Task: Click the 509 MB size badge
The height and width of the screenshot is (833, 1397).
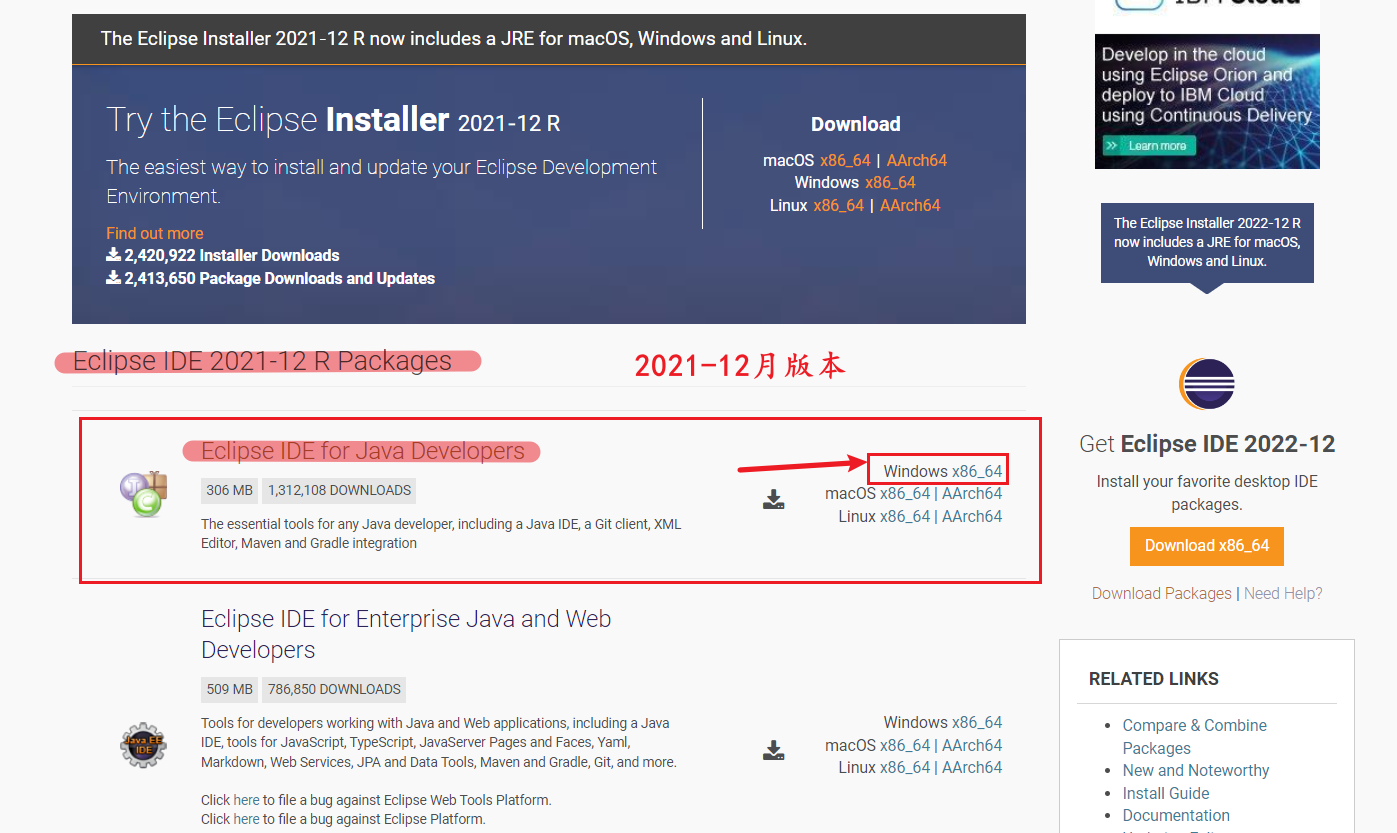Action: [x=230, y=689]
